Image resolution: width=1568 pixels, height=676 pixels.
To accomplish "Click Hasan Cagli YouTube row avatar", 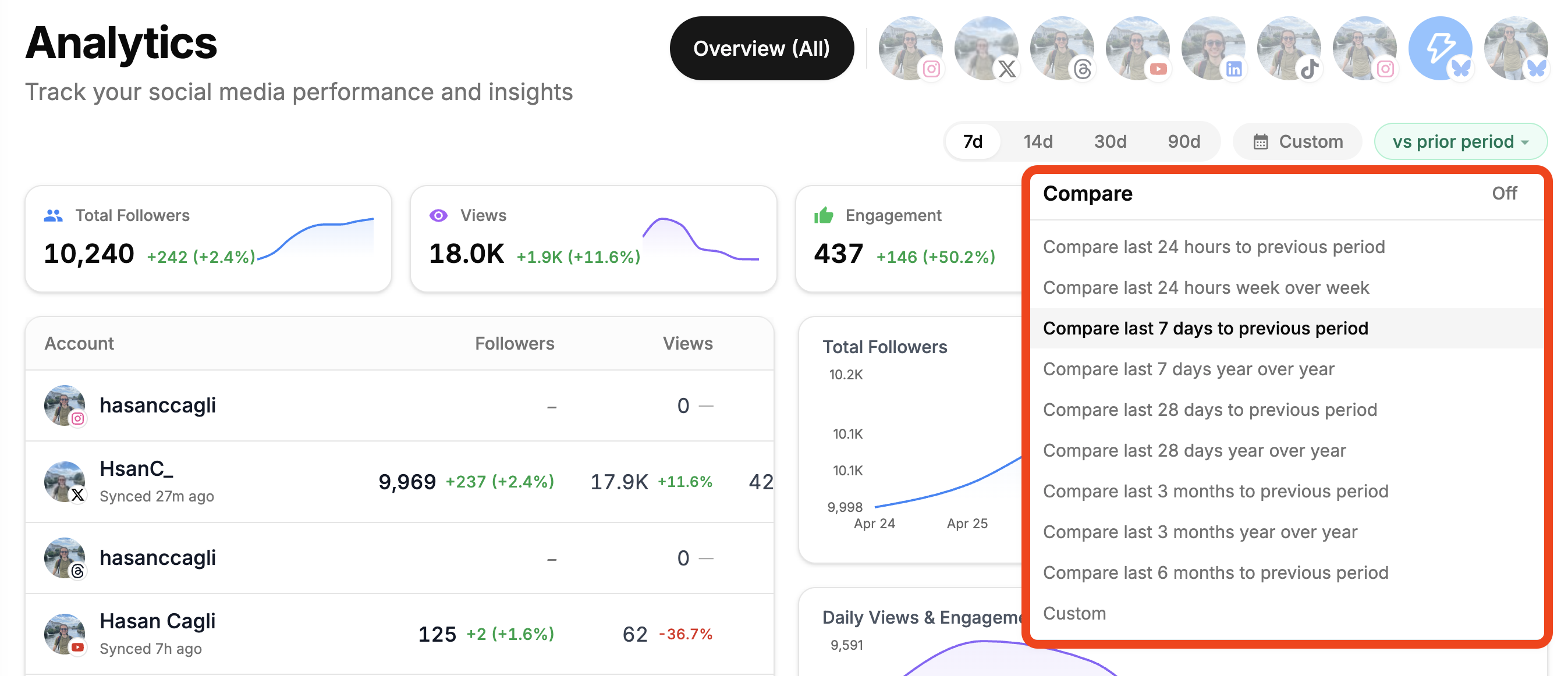I will 65,634.
